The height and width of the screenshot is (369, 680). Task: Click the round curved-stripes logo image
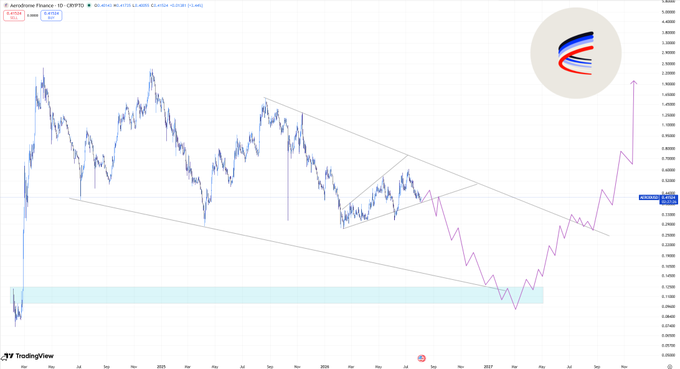[576, 53]
